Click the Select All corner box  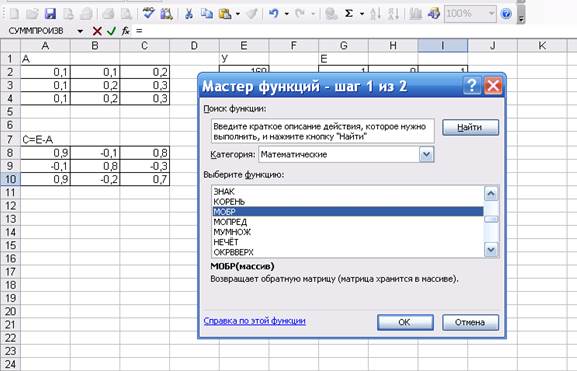pos(10,46)
